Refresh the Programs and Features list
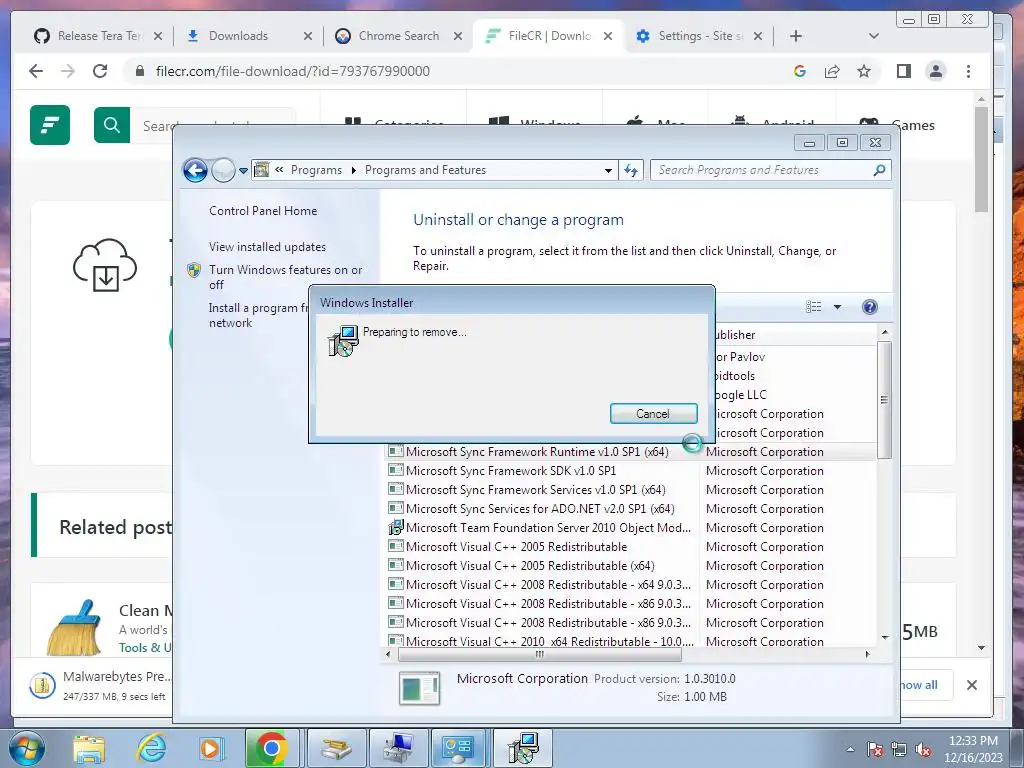1024x768 pixels. point(631,170)
